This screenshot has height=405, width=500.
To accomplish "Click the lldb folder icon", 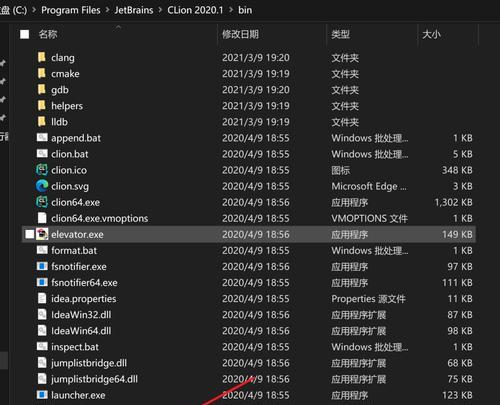I will (x=42, y=122).
